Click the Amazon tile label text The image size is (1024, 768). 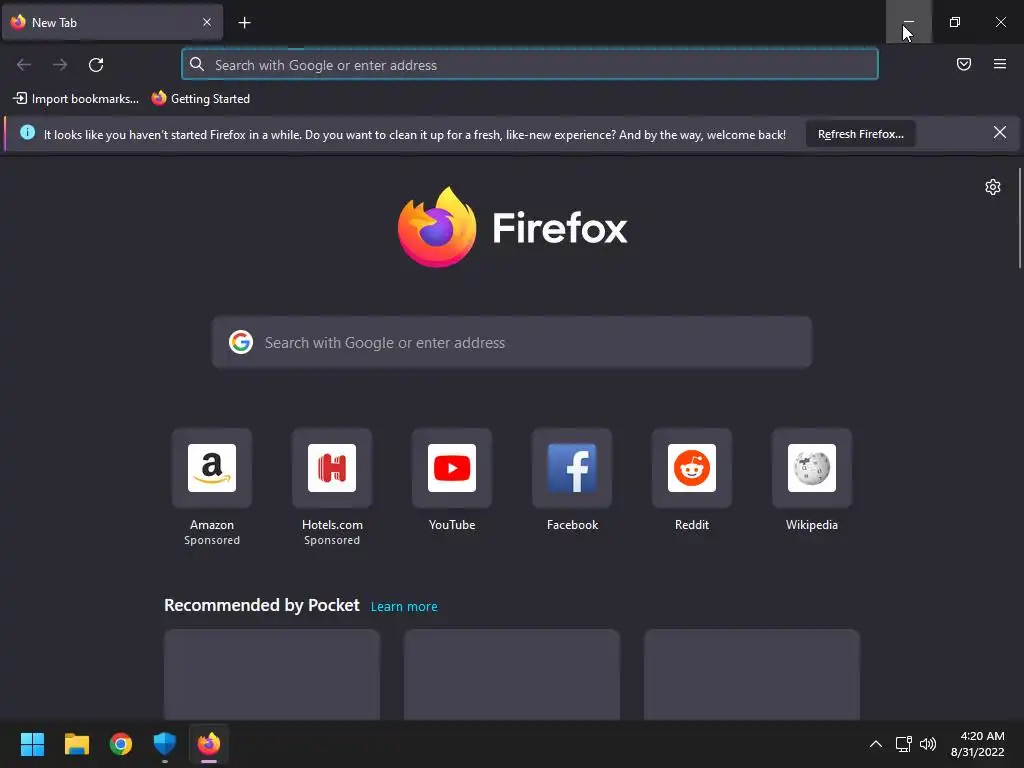tap(212, 524)
